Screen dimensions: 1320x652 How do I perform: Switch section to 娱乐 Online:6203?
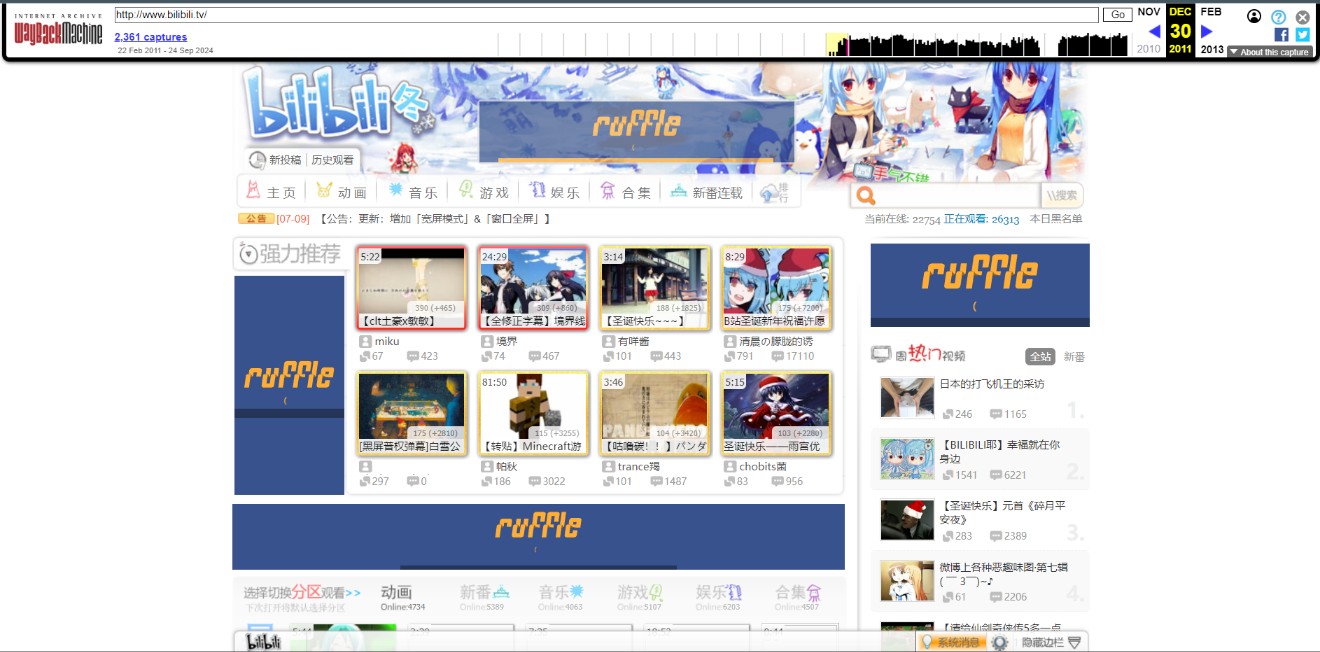718,597
